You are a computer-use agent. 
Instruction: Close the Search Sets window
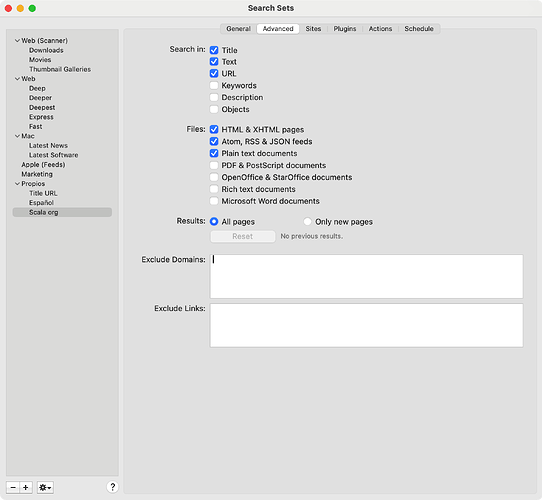pos(8,8)
